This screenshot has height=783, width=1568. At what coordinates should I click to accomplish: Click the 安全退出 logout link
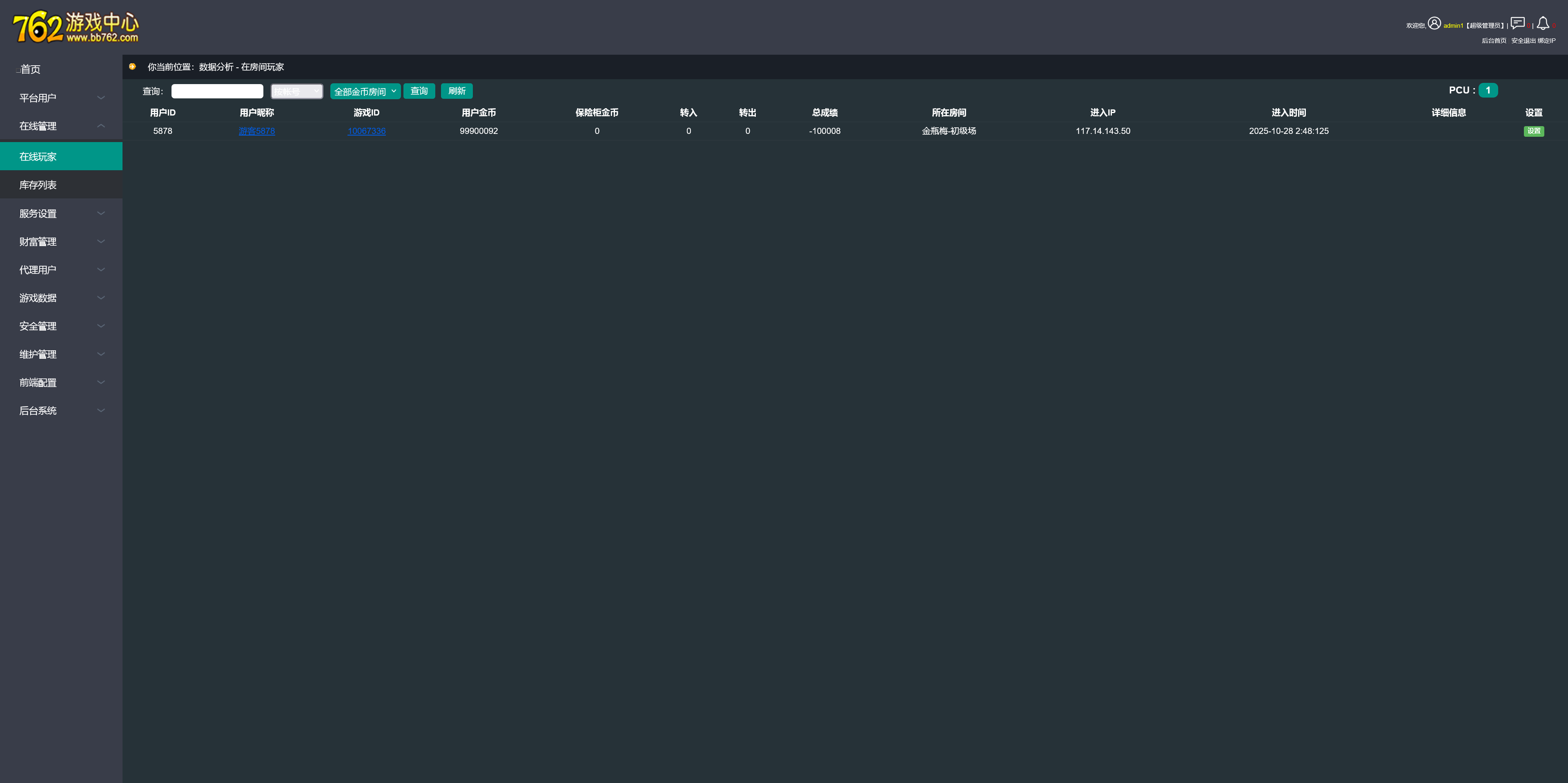[1523, 41]
